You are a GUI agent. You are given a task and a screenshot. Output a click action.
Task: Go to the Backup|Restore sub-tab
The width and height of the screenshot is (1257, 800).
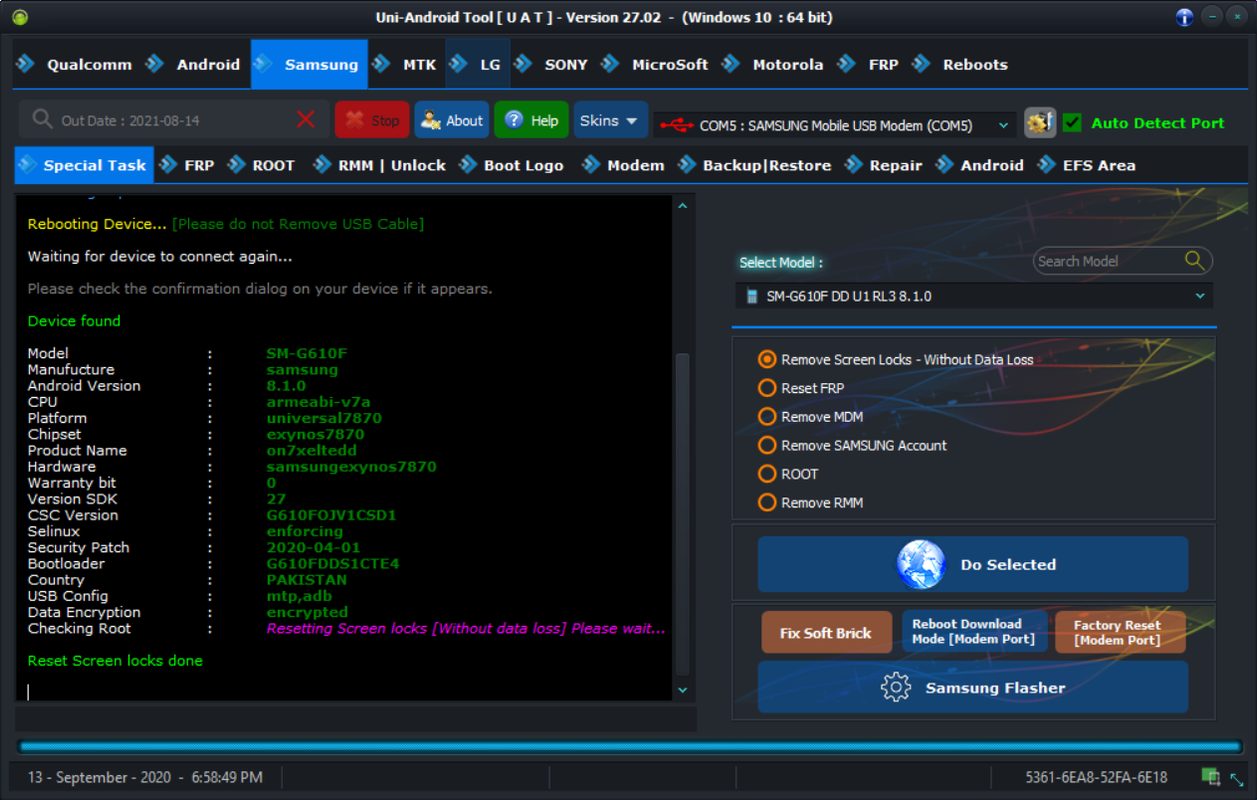(x=755, y=165)
